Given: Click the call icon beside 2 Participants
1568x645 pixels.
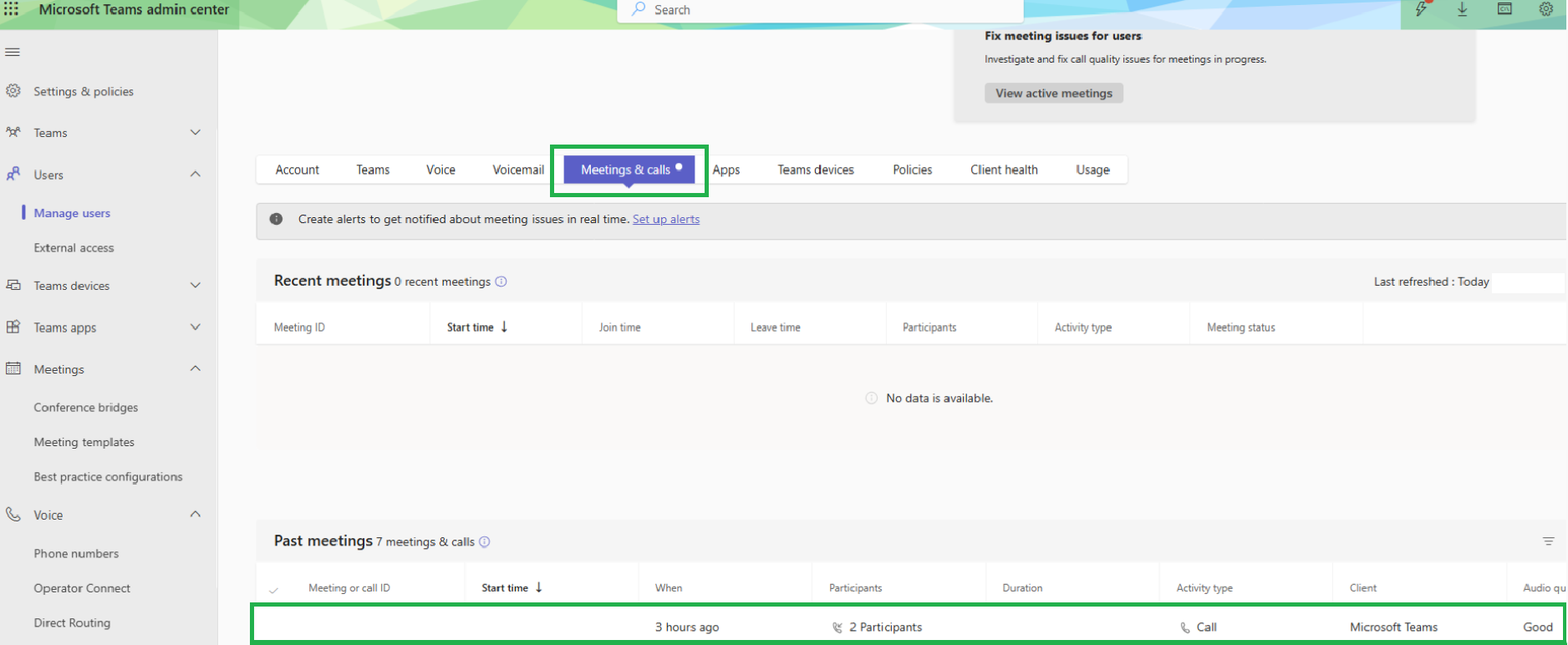Looking at the screenshot, I should tap(837, 627).
